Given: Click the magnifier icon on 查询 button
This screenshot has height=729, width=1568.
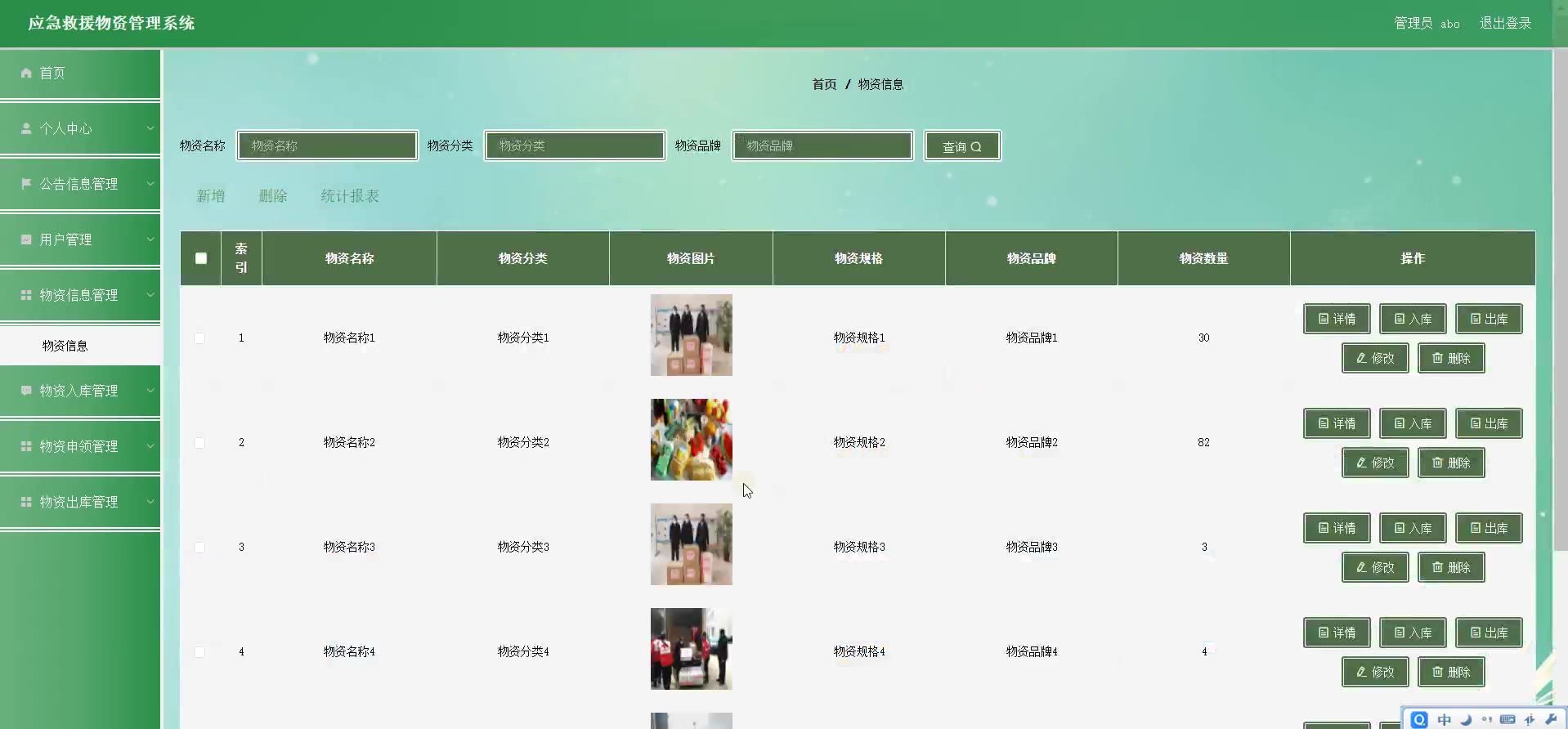Looking at the screenshot, I should click(x=976, y=147).
